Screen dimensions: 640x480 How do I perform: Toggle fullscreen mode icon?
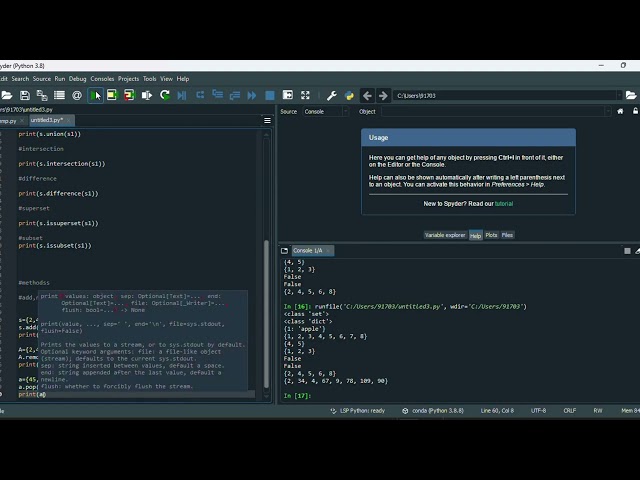point(305,96)
